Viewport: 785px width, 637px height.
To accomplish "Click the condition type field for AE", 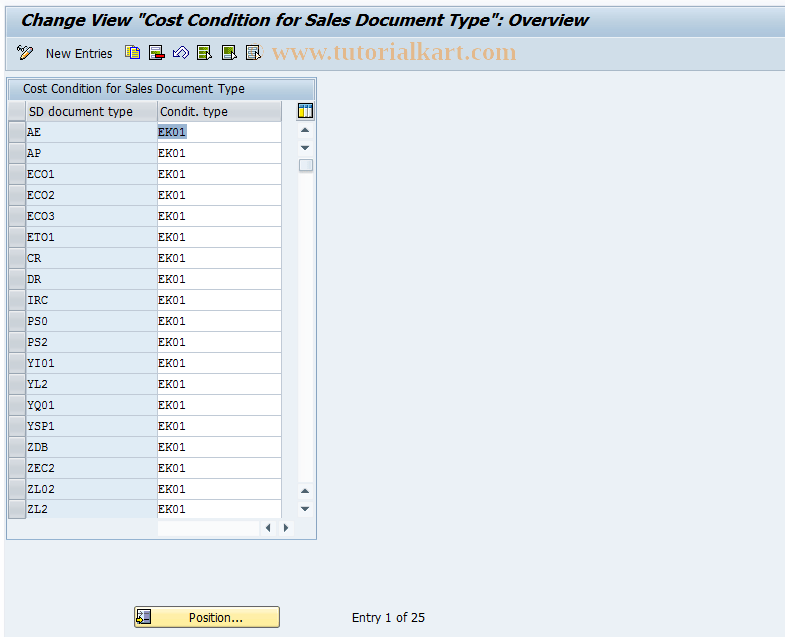I will pyautogui.click(x=219, y=132).
